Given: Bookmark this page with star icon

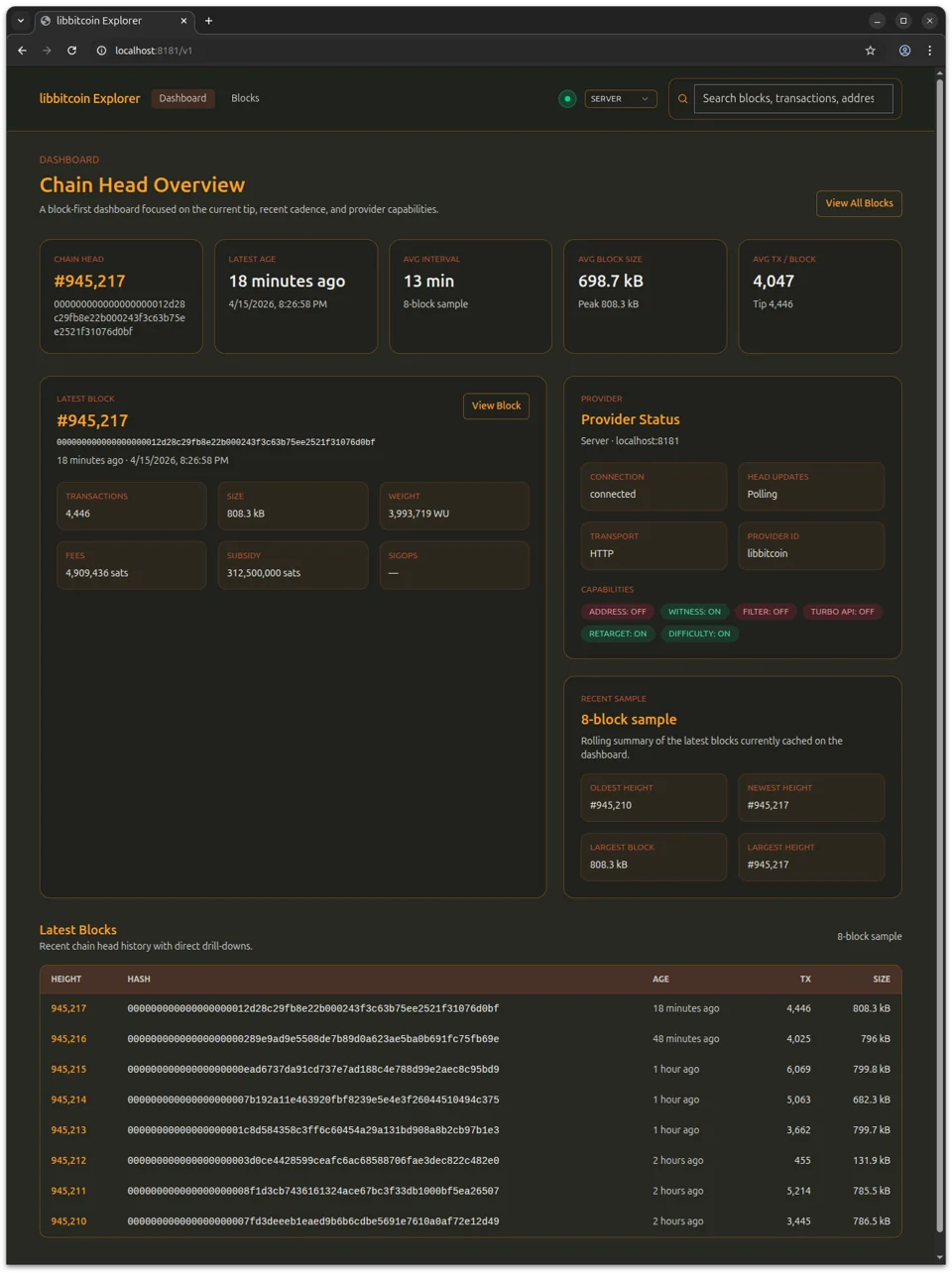Looking at the screenshot, I should 871,51.
